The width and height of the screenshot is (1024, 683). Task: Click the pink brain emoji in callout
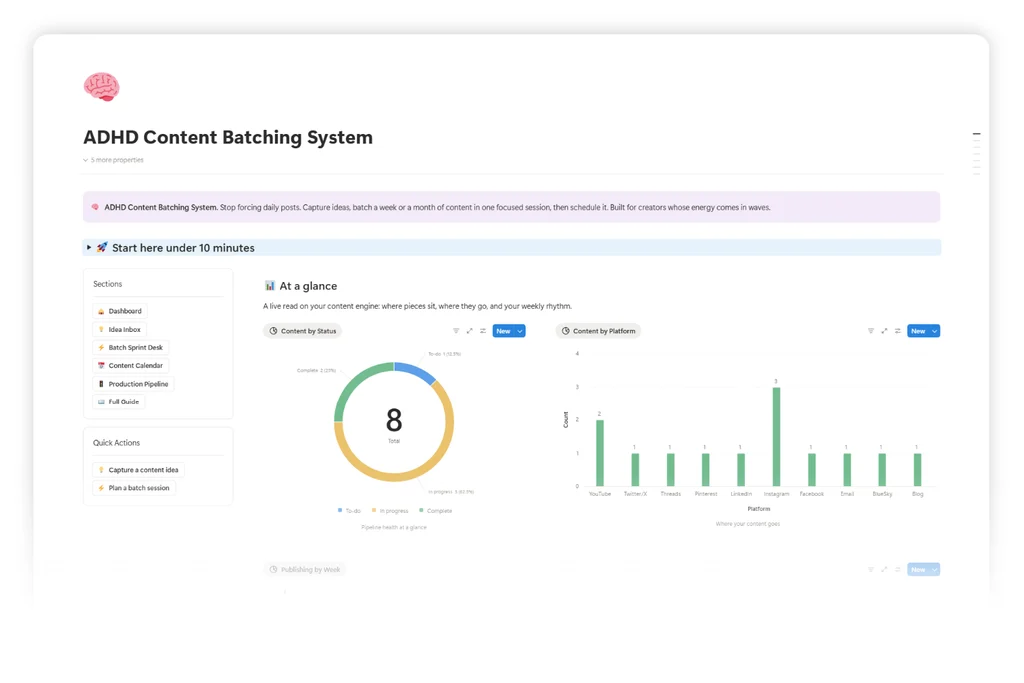click(95, 207)
